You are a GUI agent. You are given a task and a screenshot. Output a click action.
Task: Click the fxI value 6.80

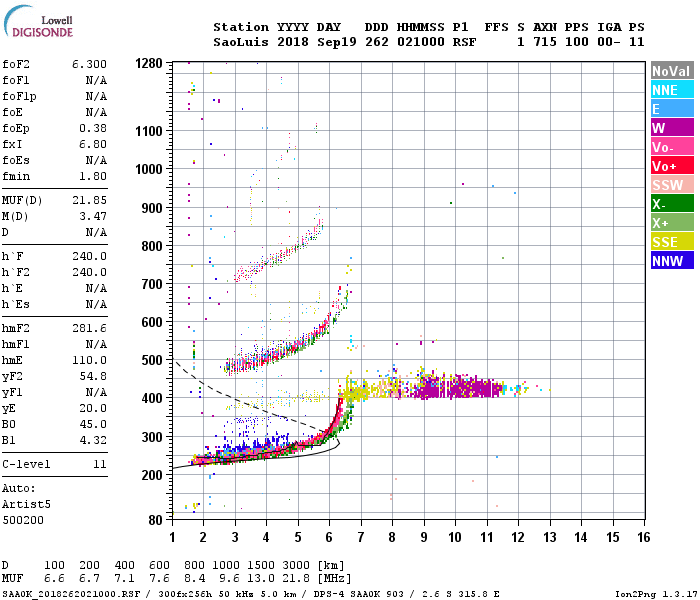click(x=93, y=144)
